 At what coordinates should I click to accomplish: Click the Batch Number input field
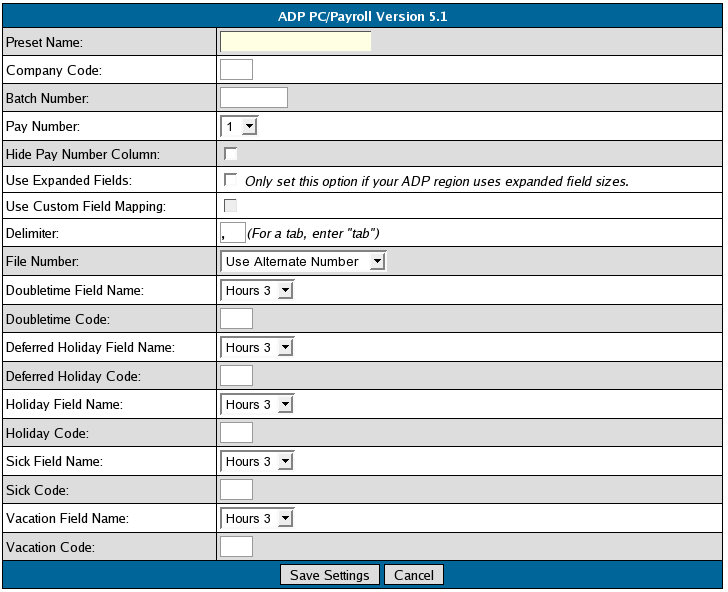[x=254, y=98]
